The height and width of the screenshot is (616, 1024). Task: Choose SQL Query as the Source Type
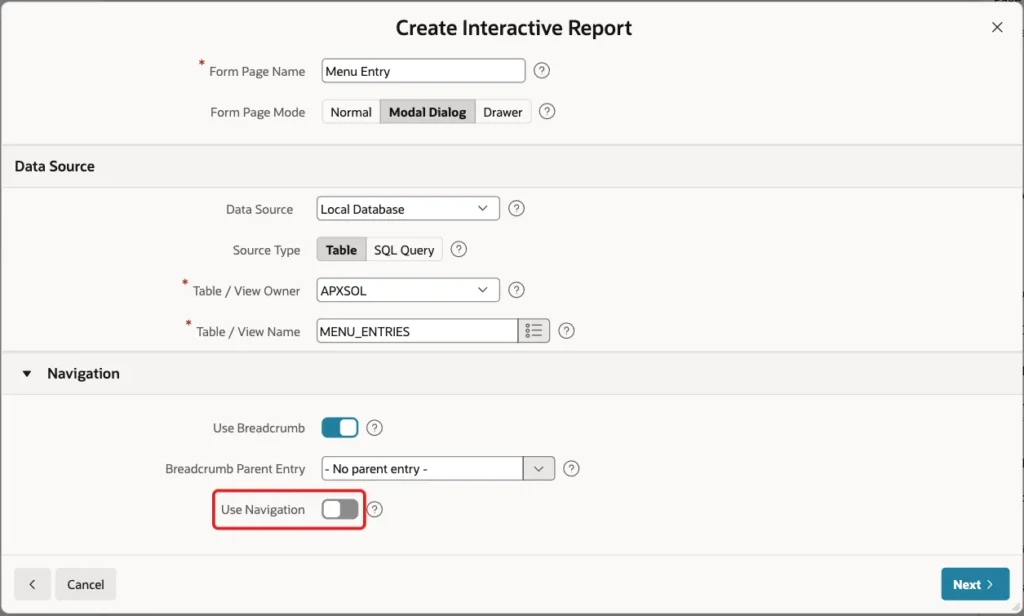point(404,250)
